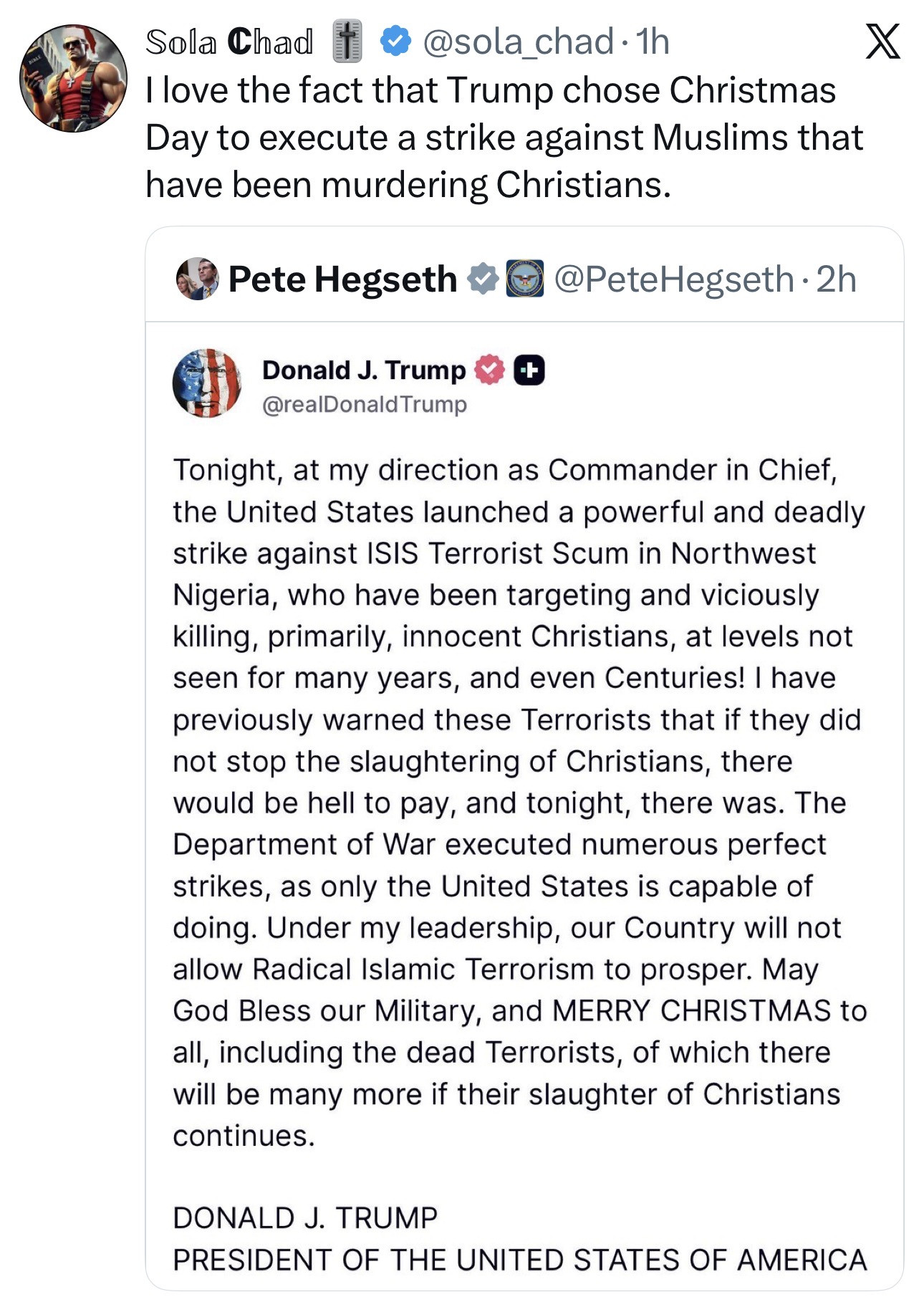This screenshot has width=924, height=1307.
Task: Click the X logo icon
Action: [882, 42]
